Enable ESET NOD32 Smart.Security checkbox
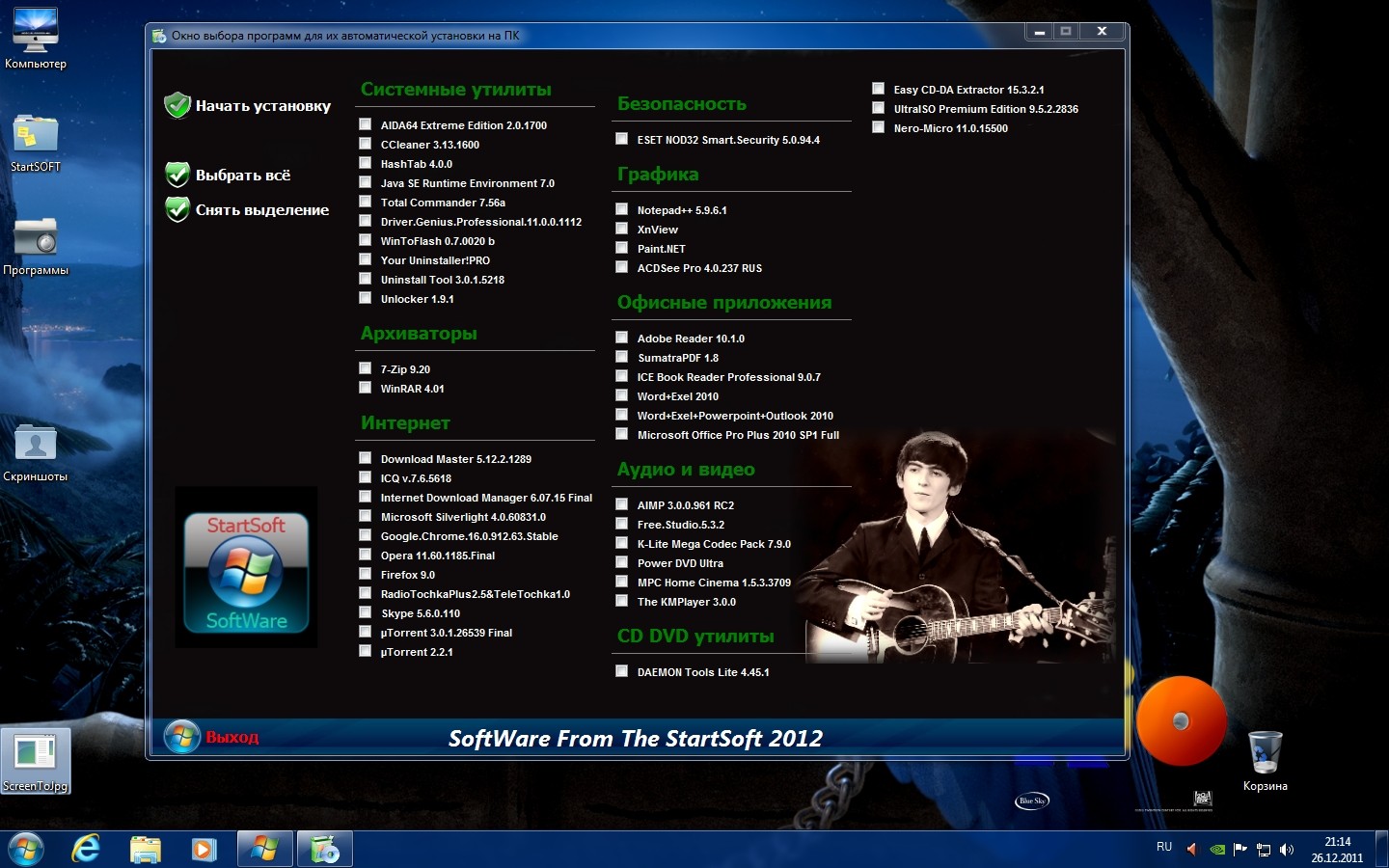The image size is (1389, 868). [622, 139]
